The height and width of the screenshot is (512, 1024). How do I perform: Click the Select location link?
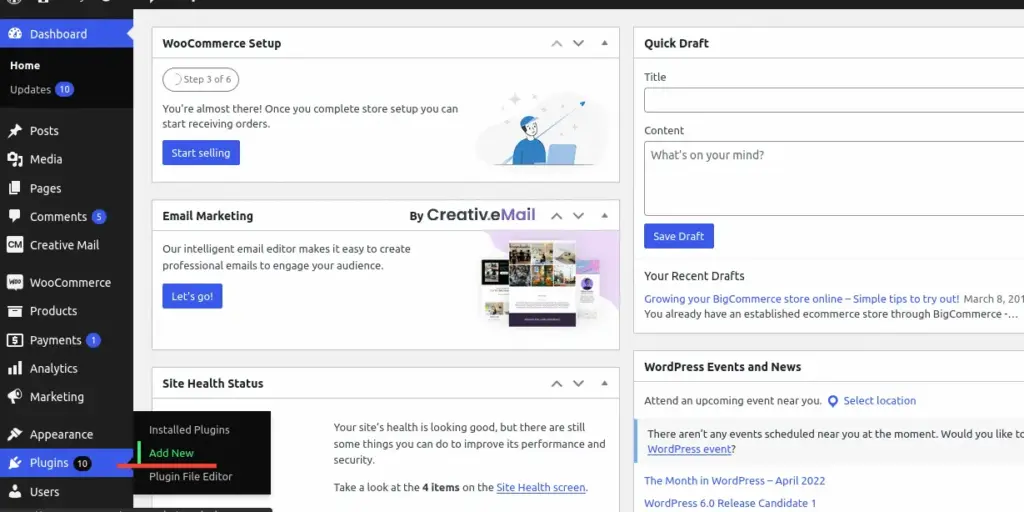click(x=880, y=400)
